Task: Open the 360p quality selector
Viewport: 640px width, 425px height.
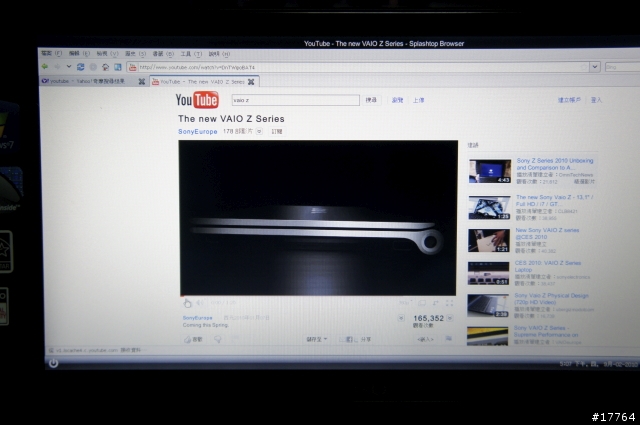Action: 406,303
